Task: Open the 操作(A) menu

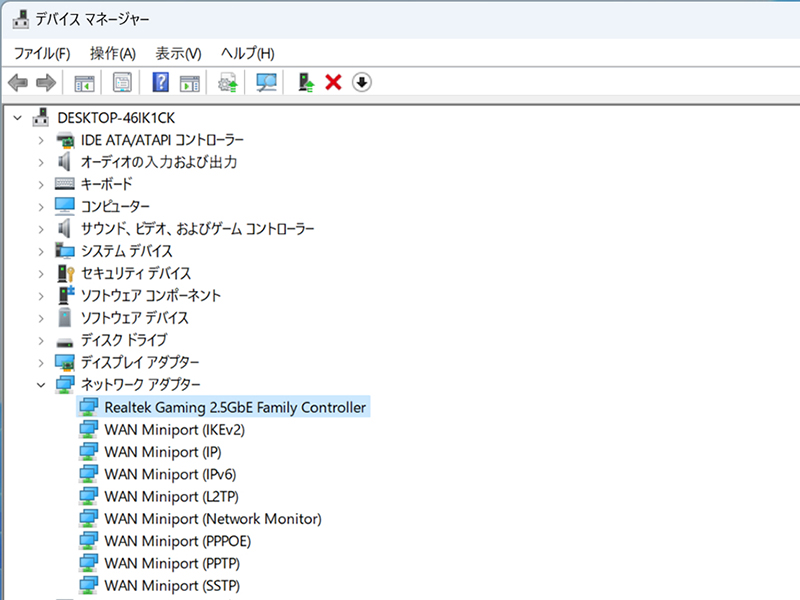Action: pos(112,53)
